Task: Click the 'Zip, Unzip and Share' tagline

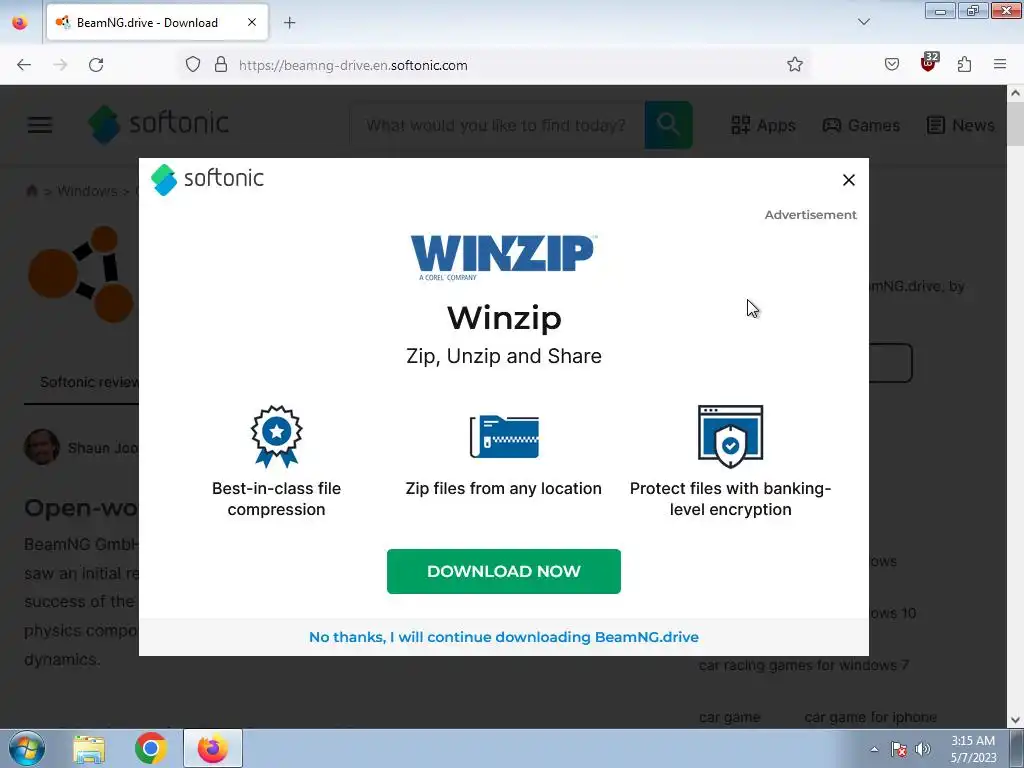Action: 504,357
